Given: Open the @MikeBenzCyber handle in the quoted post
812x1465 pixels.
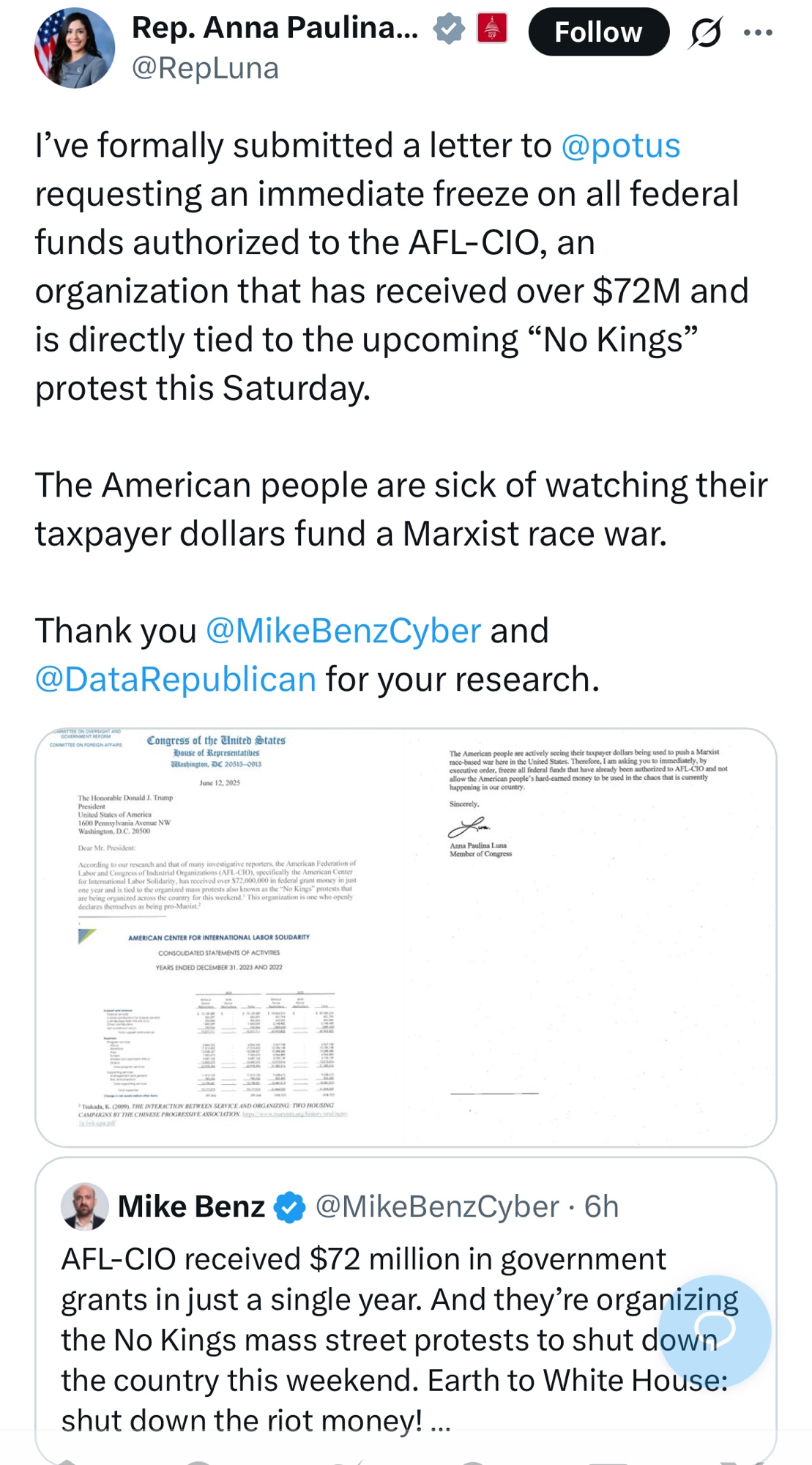Looking at the screenshot, I should [437, 1207].
